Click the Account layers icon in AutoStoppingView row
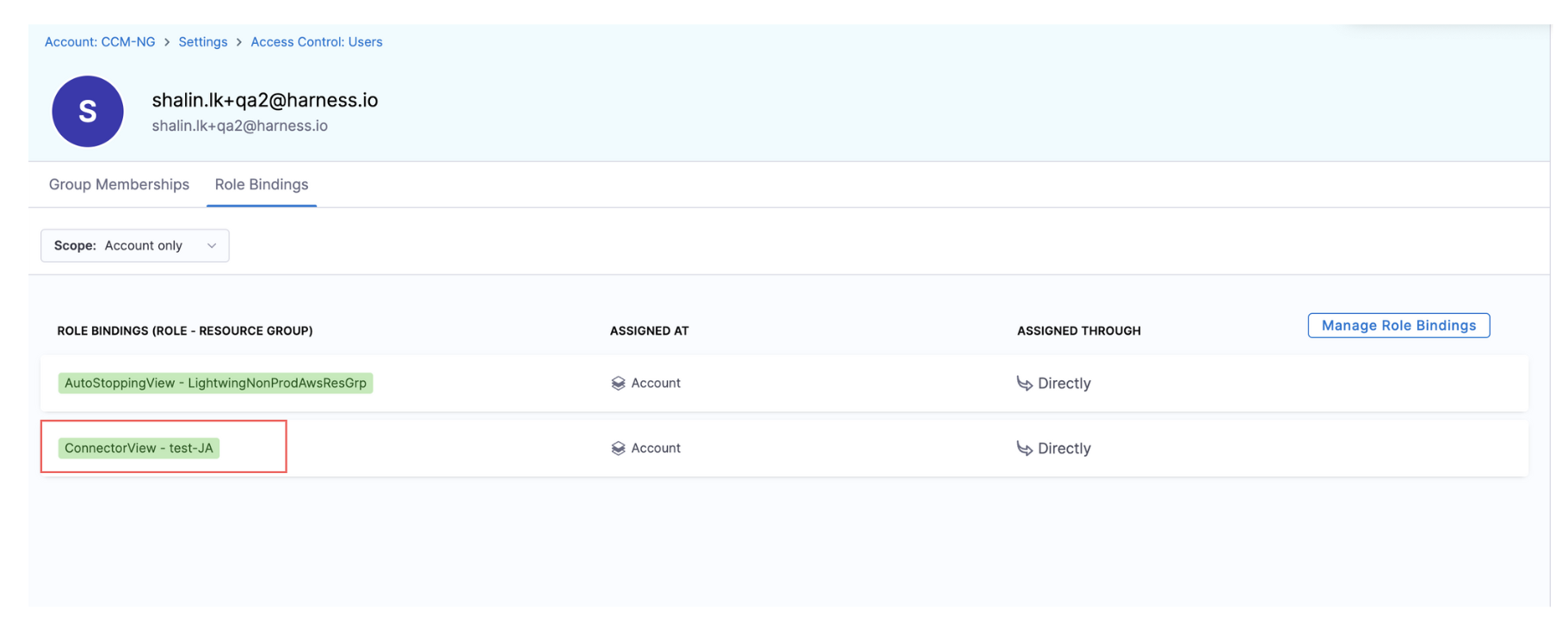Image resolution: width=1568 pixels, height=633 pixels. coord(618,384)
